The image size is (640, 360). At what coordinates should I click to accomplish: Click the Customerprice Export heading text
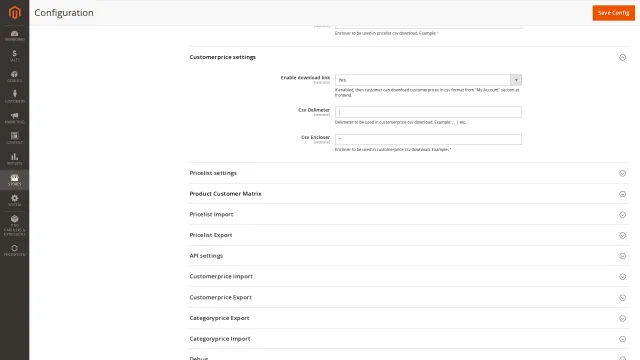pos(220,297)
